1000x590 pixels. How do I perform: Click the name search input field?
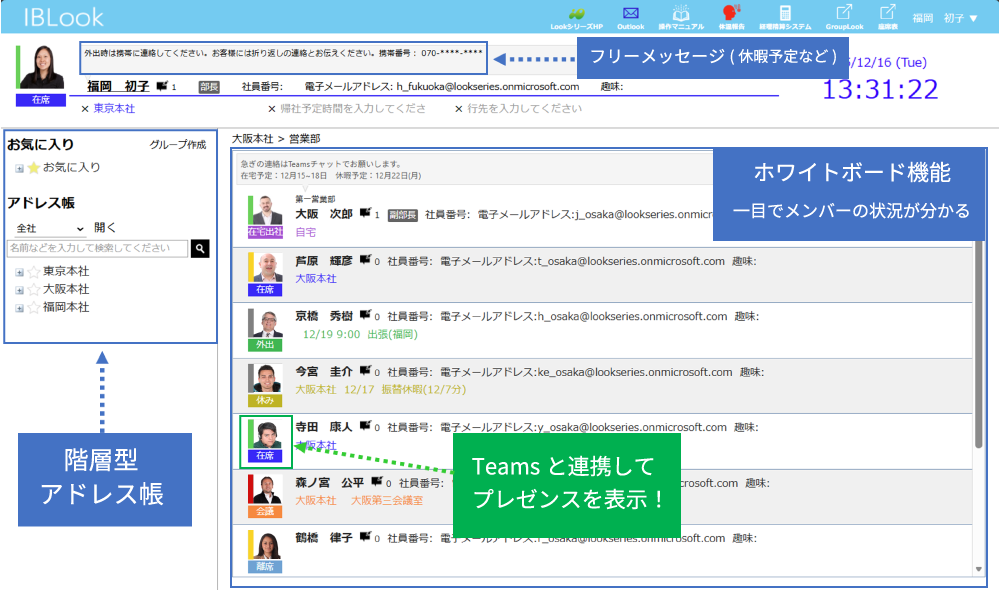point(97,248)
